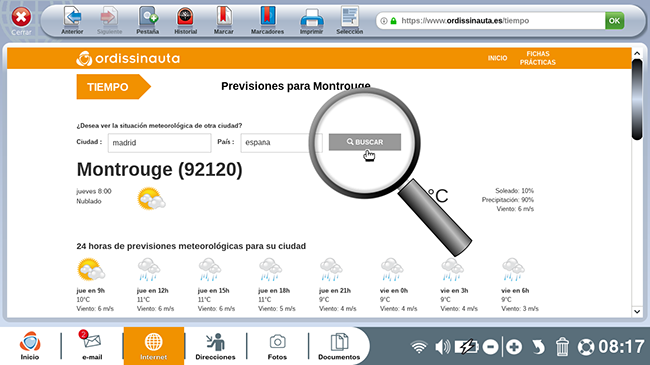Click the vie en 0h rain icon
The width and height of the screenshot is (650, 365).
point(392,269)
